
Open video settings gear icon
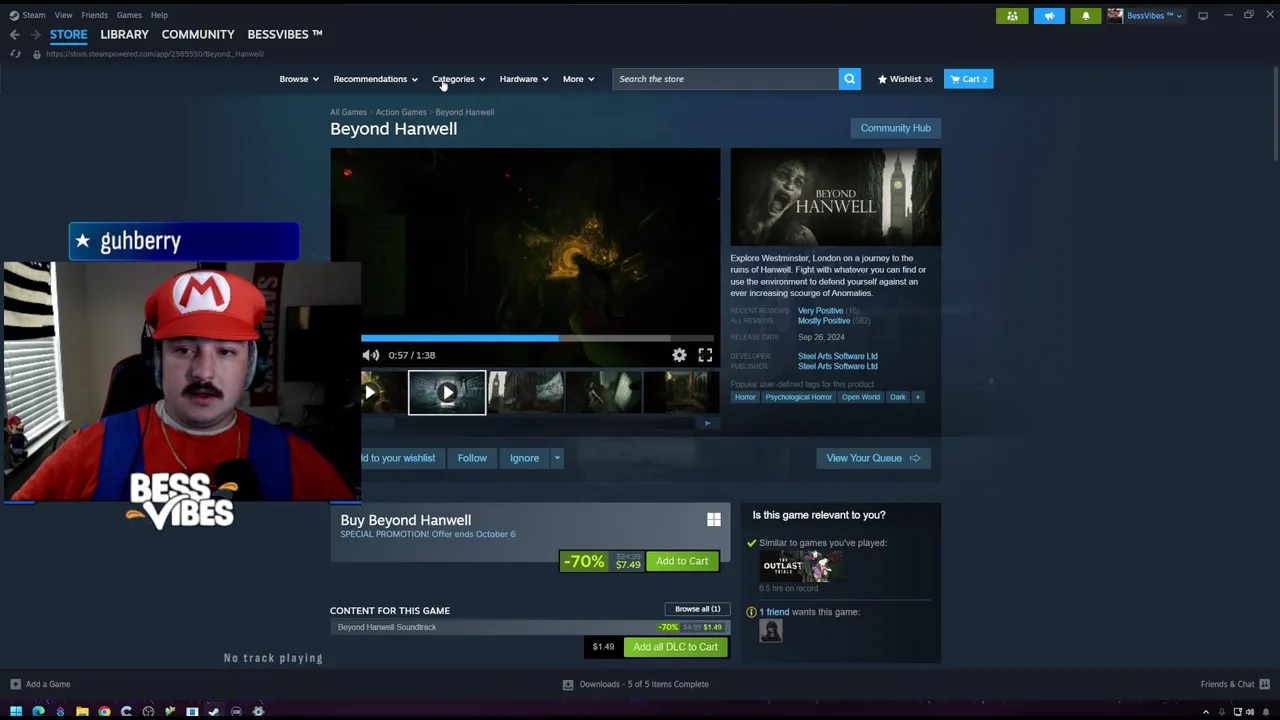(x=679, y=355)
